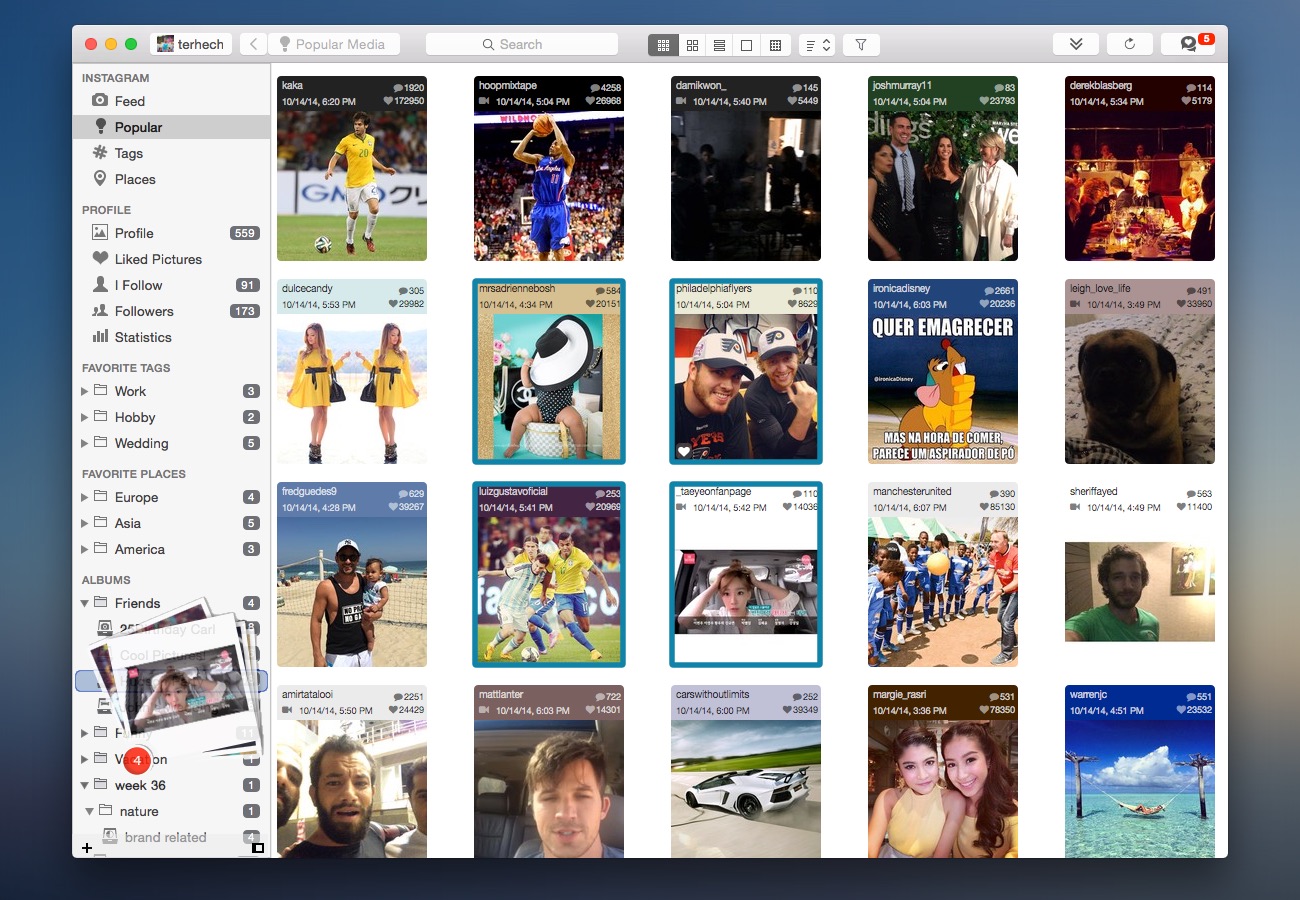Open the sort order dropdown

coord(817,45)
